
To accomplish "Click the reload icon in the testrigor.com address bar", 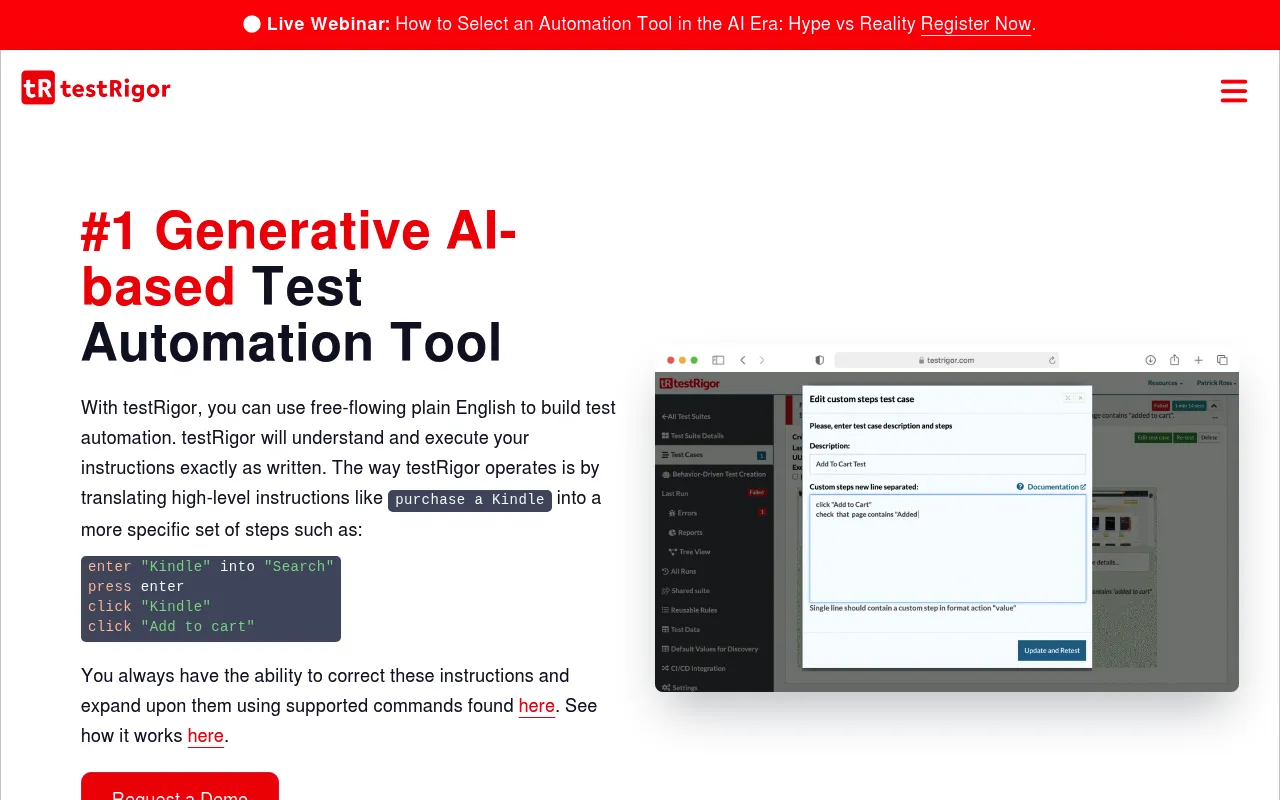I will tap(1052, 360).
